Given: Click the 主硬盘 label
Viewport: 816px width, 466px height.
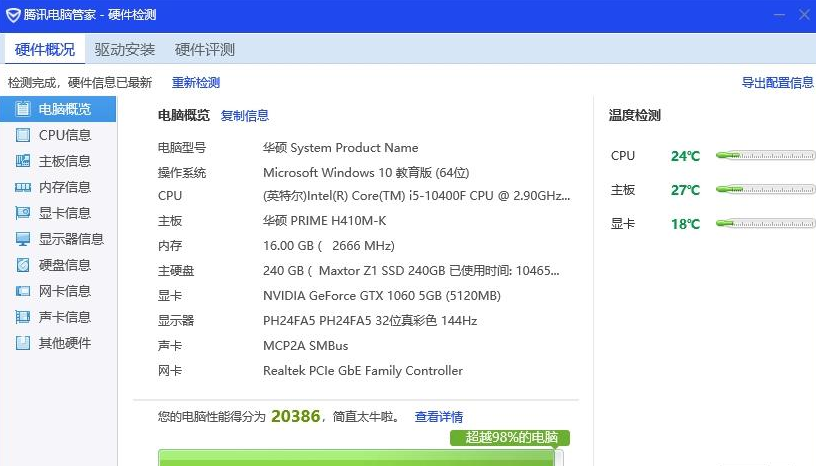Looking at the screenshot, I should tap(176, 271).
